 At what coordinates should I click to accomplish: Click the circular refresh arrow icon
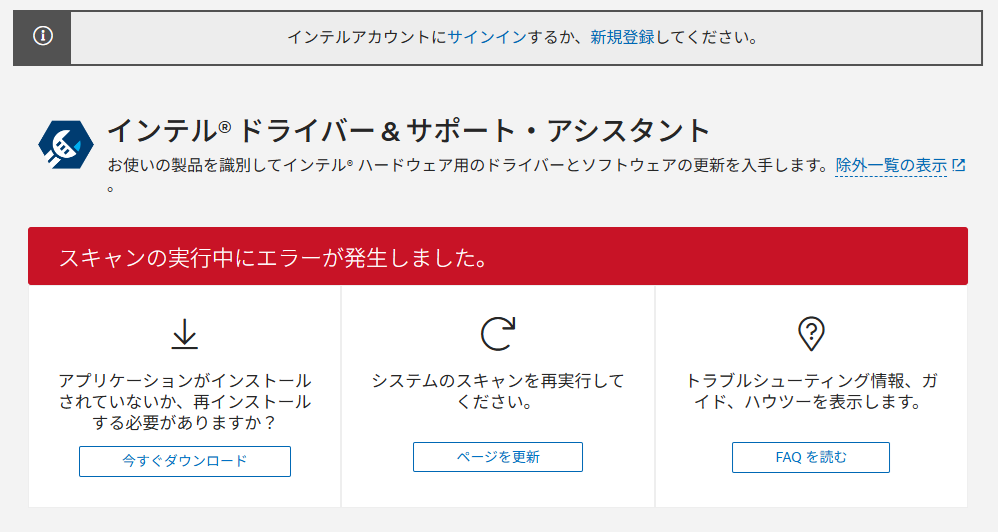pyautogui.click(x=497, y=334)
